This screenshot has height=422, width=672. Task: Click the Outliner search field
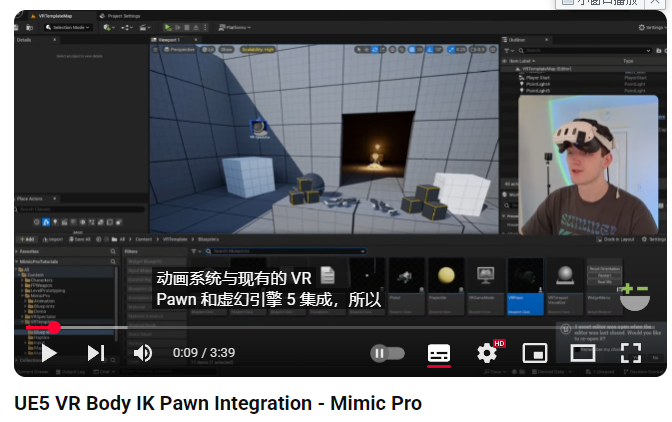[x=585, y=51]
